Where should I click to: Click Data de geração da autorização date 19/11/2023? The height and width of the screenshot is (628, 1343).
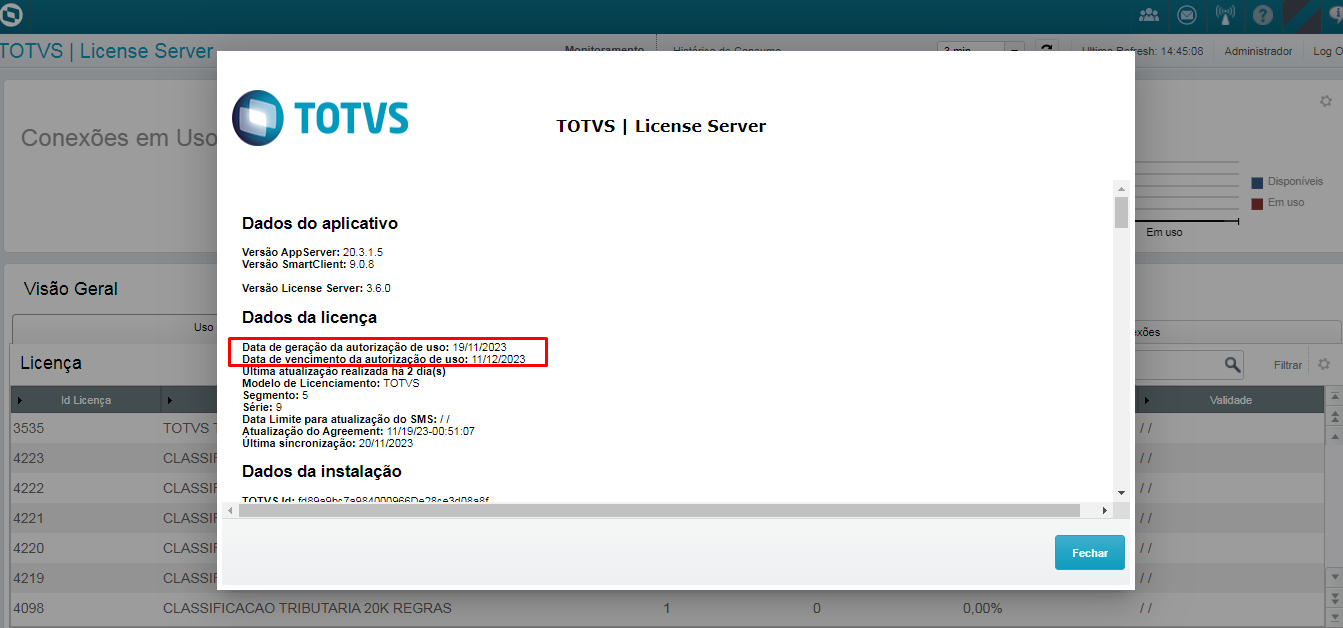tap(479, 347)
